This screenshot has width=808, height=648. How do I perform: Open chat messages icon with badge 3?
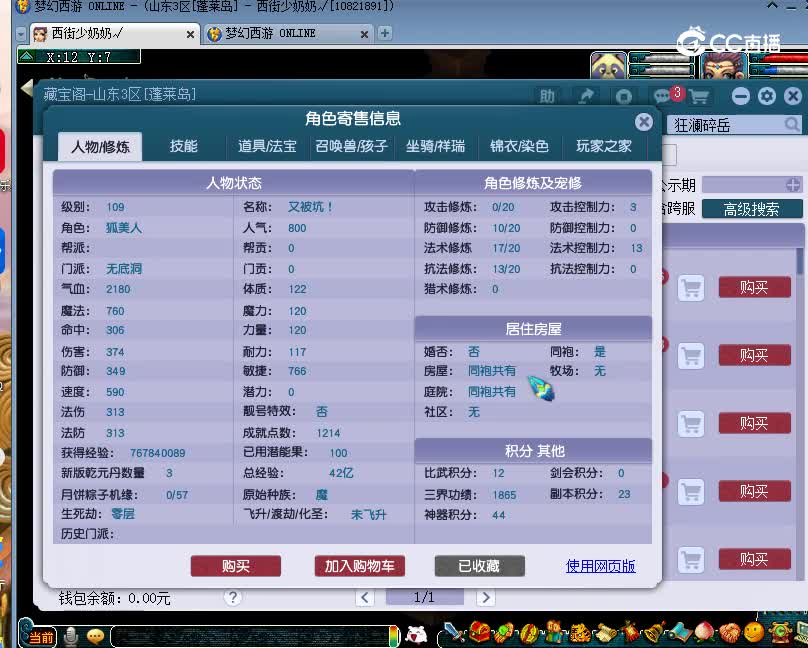[662, 96]
